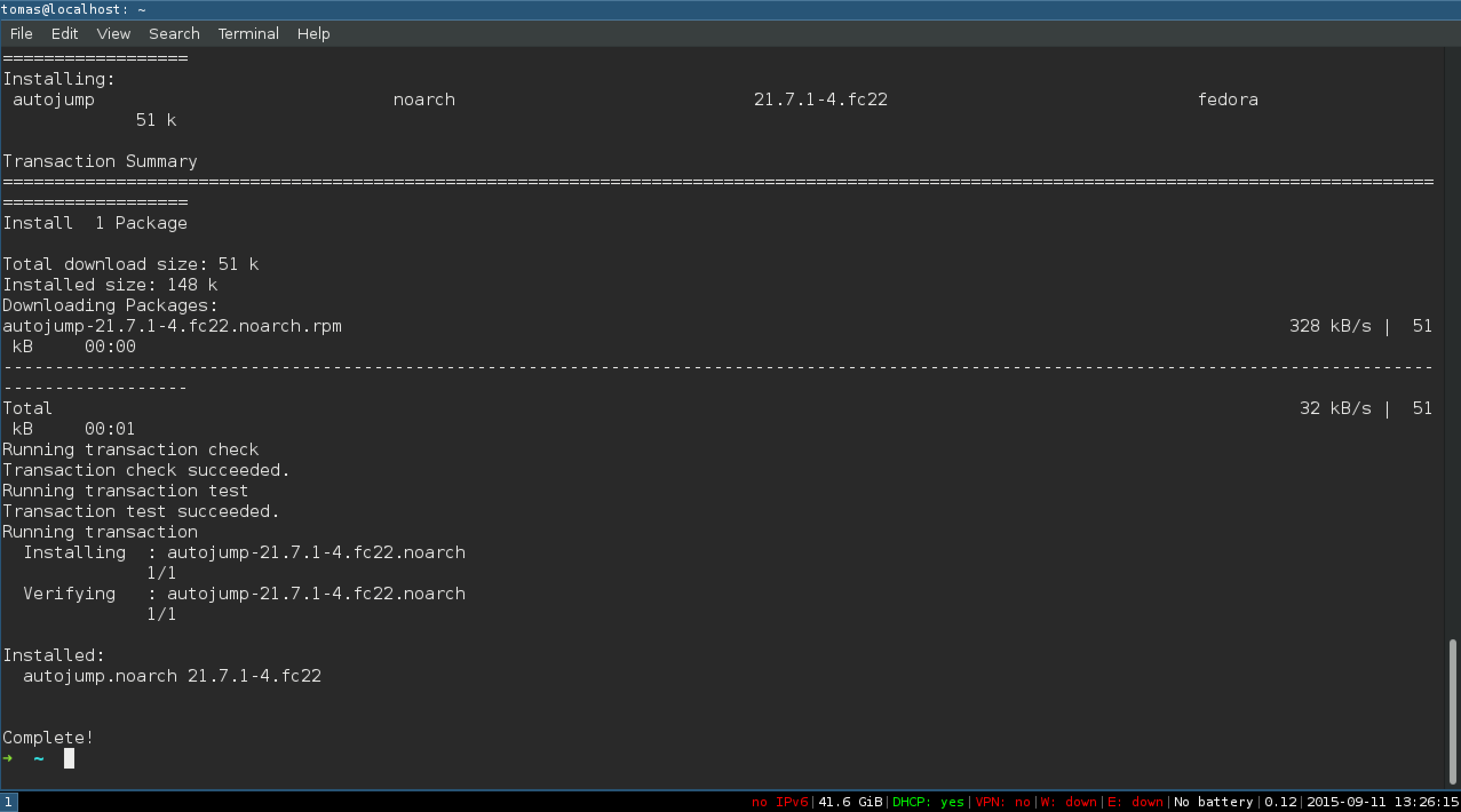Click the 'no IPv6' status indicator
The width and height of the screenshot is (1461, 812).
(779, 802)
